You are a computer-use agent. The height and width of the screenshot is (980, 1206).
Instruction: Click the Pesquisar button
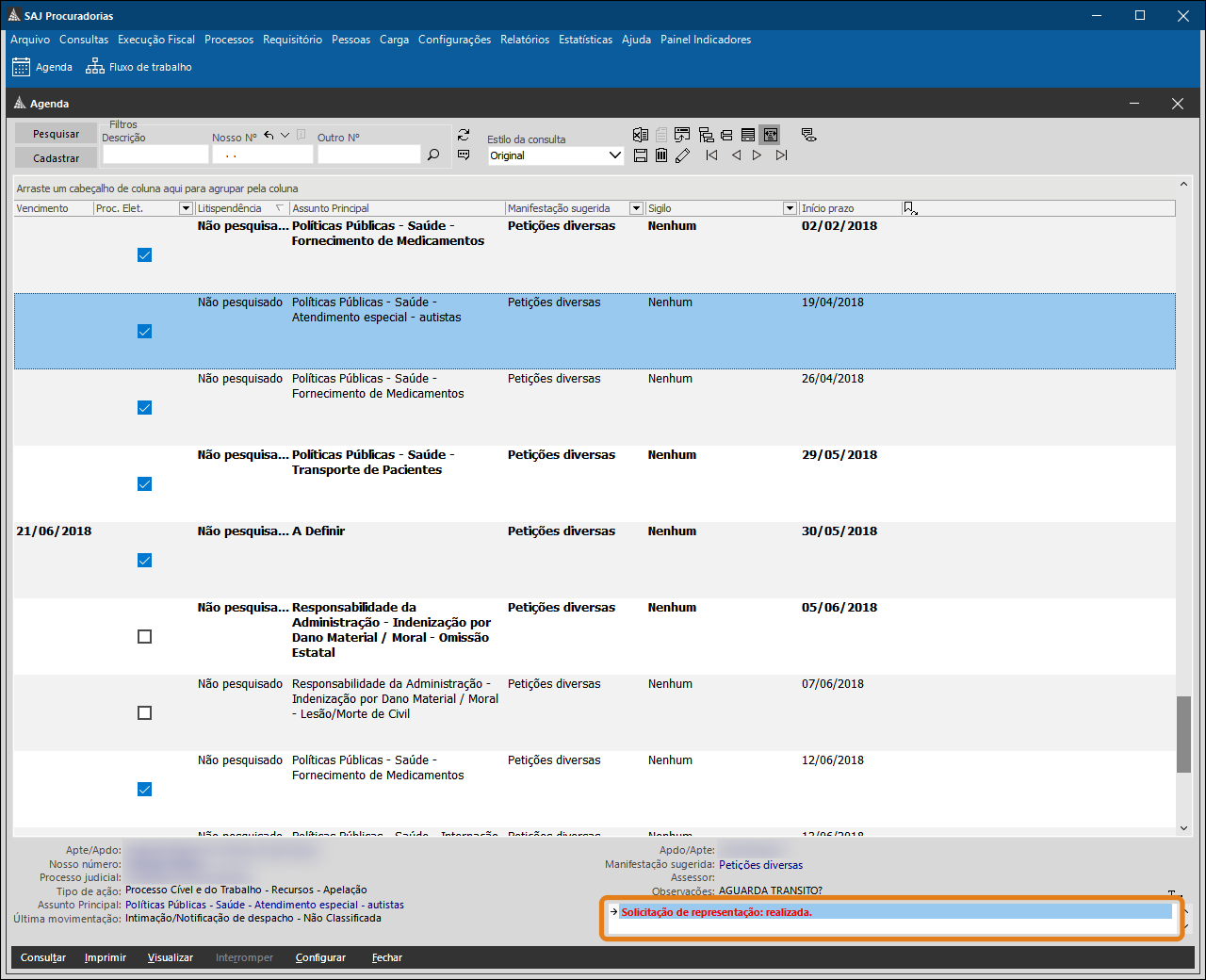point(56,134)
